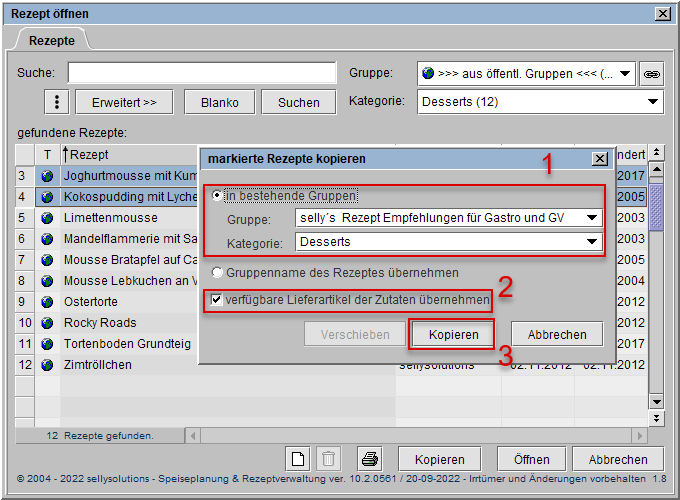Toggle 'verfügbare Lieferartikel der Zutaten übernehmen' checkbox
Image resolution: width=680 pixels, height=500 pixels.
tap(216, 300)
